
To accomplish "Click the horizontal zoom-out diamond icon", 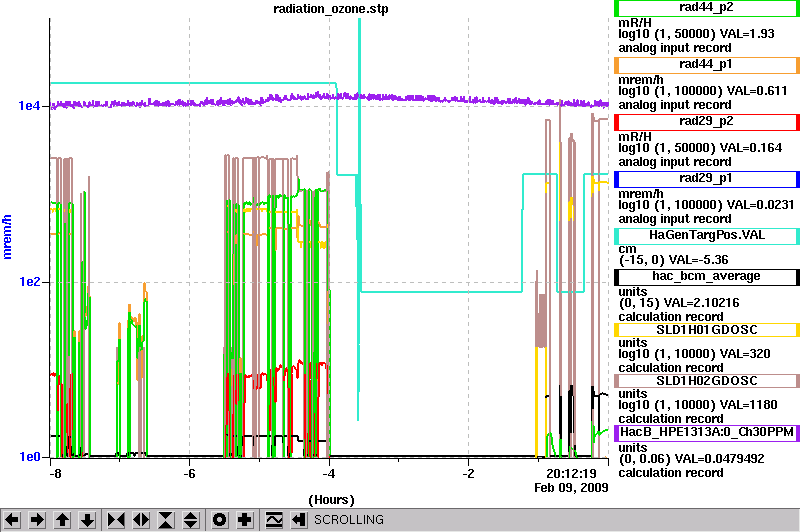I will point(141,520).
